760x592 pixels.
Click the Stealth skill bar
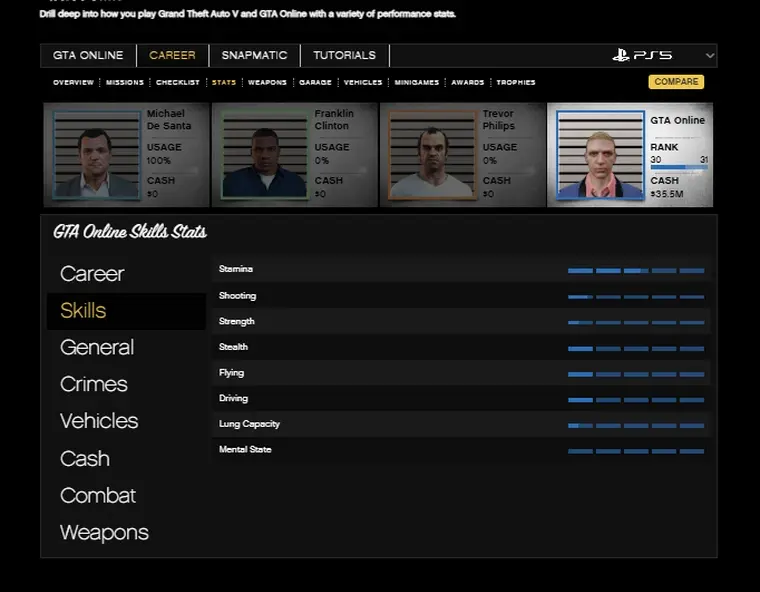click(x=636, y=349)
